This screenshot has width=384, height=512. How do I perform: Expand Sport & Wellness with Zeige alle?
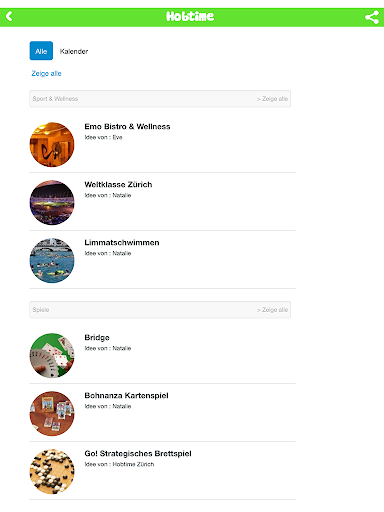[x=272, y=99]
